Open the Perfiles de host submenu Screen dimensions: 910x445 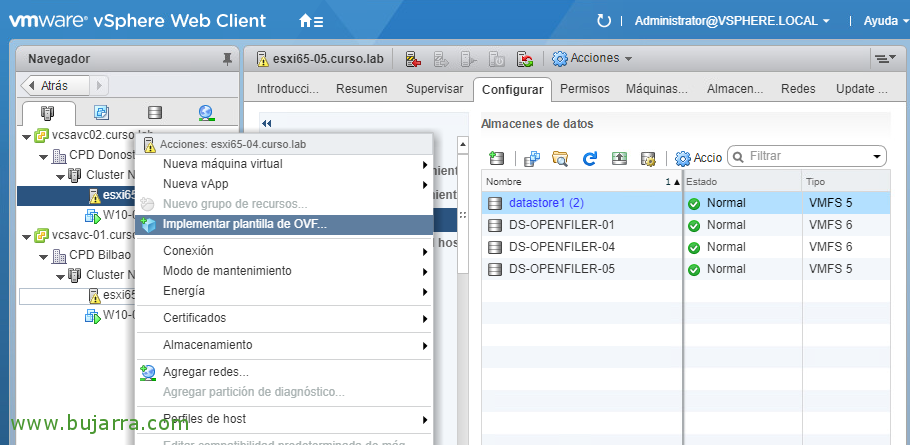pos(284,419)
